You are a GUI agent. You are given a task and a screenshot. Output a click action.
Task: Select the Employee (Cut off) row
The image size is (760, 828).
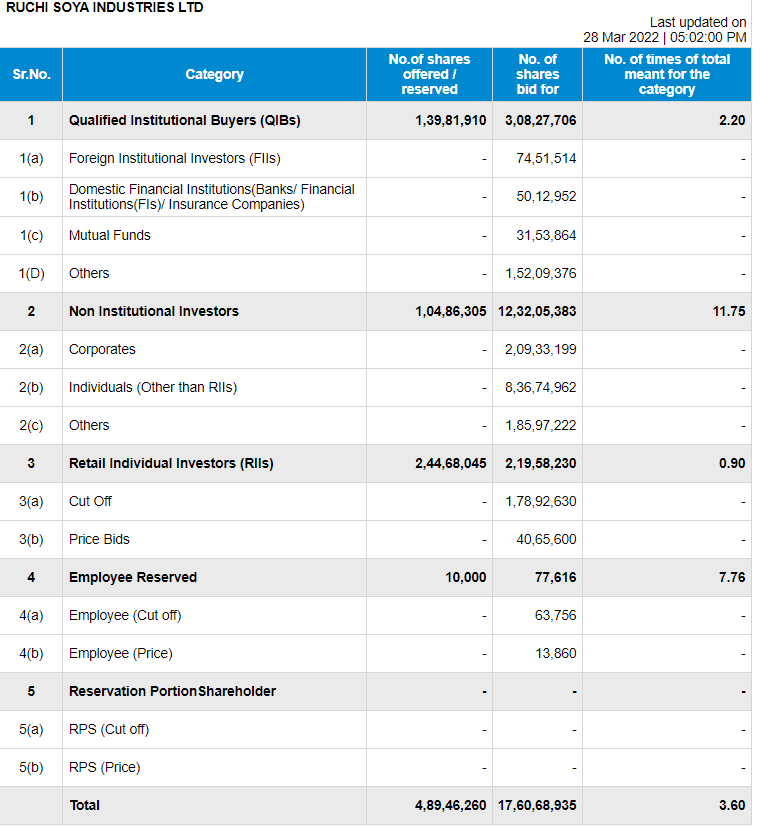click(125, 615)
